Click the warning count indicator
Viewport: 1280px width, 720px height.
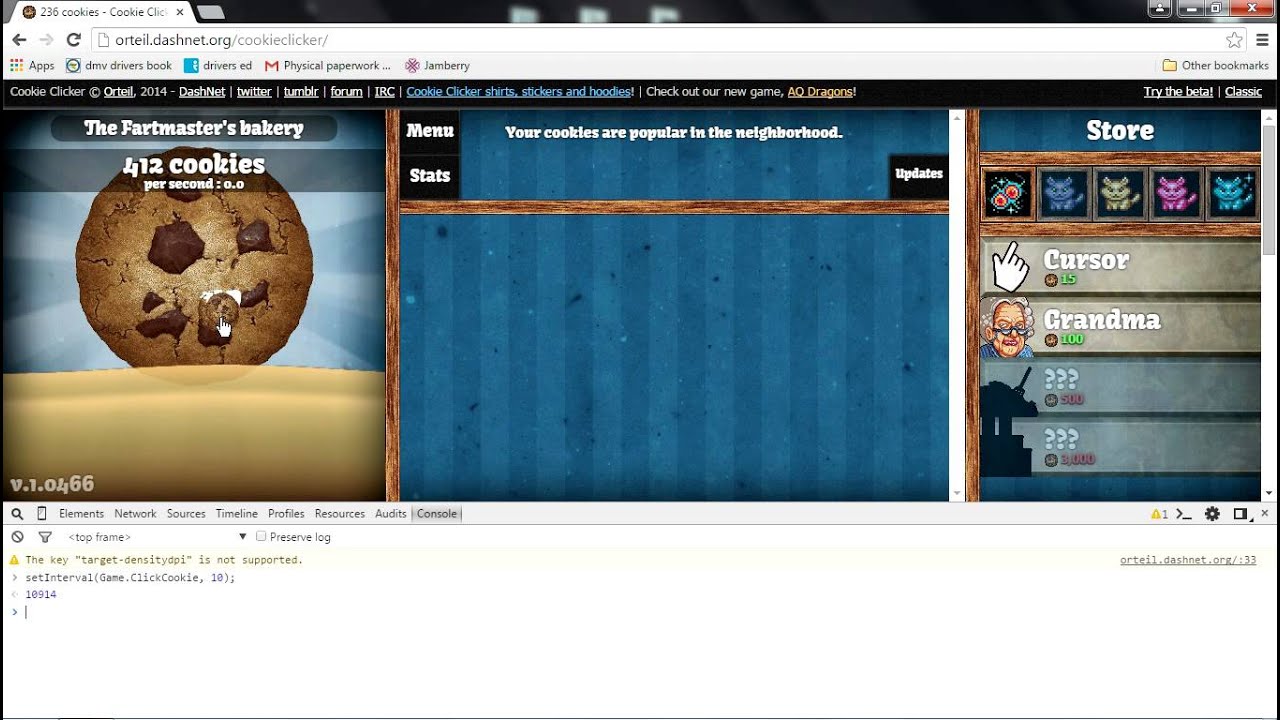[x=1159, y=514]
